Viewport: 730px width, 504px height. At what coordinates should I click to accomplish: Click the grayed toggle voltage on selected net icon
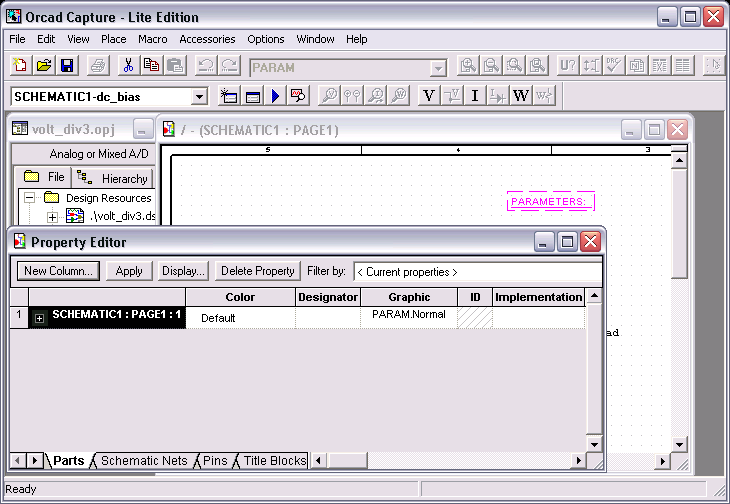pos(452,96)
